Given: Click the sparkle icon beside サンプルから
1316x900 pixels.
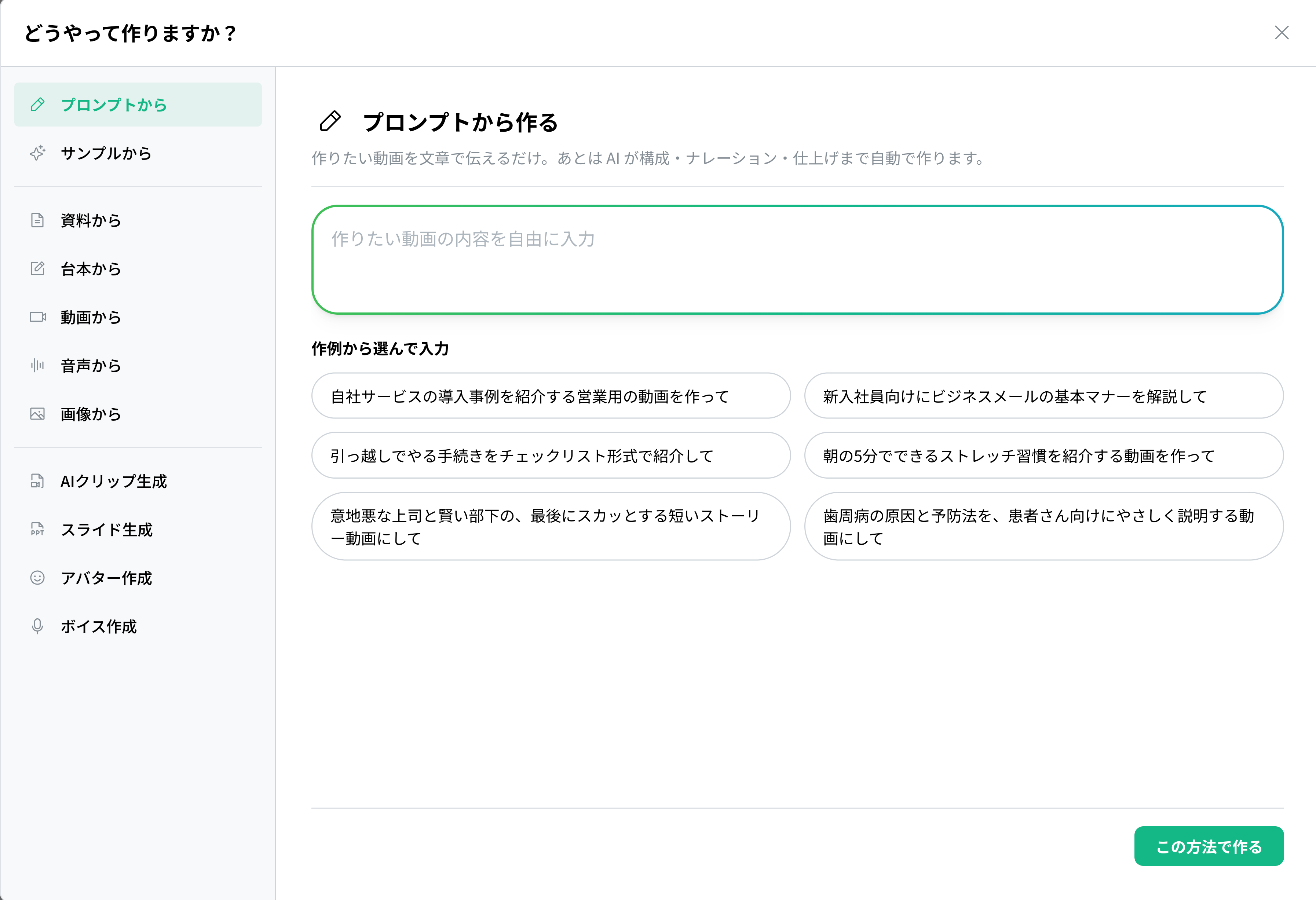Looking at the screenshot, I should point(37,153).
